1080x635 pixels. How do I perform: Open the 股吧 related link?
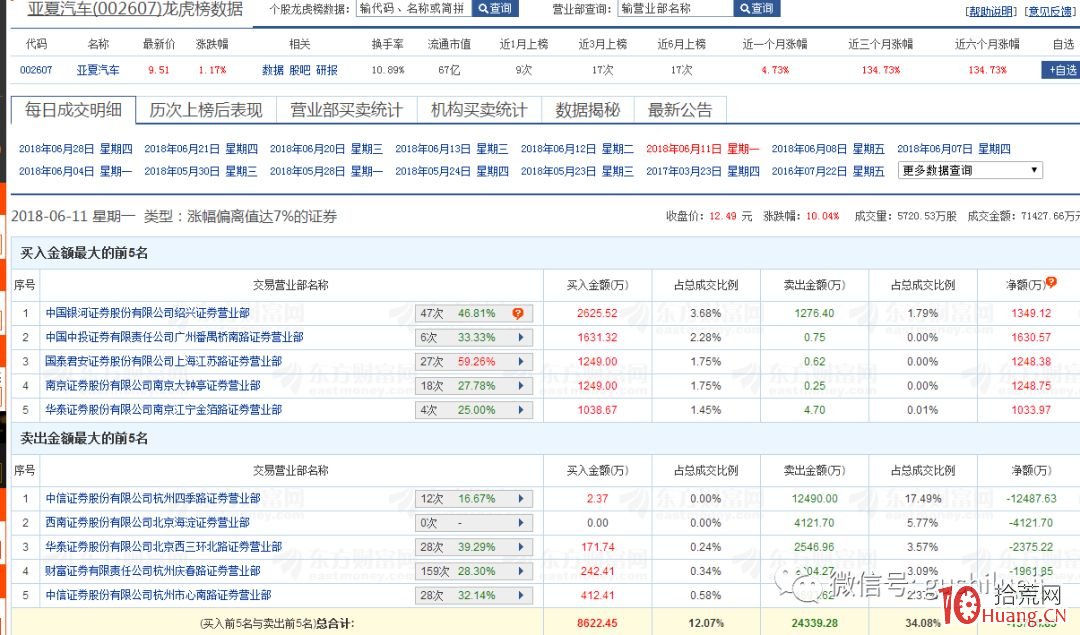pyautogui.click(x=300, y=70)
